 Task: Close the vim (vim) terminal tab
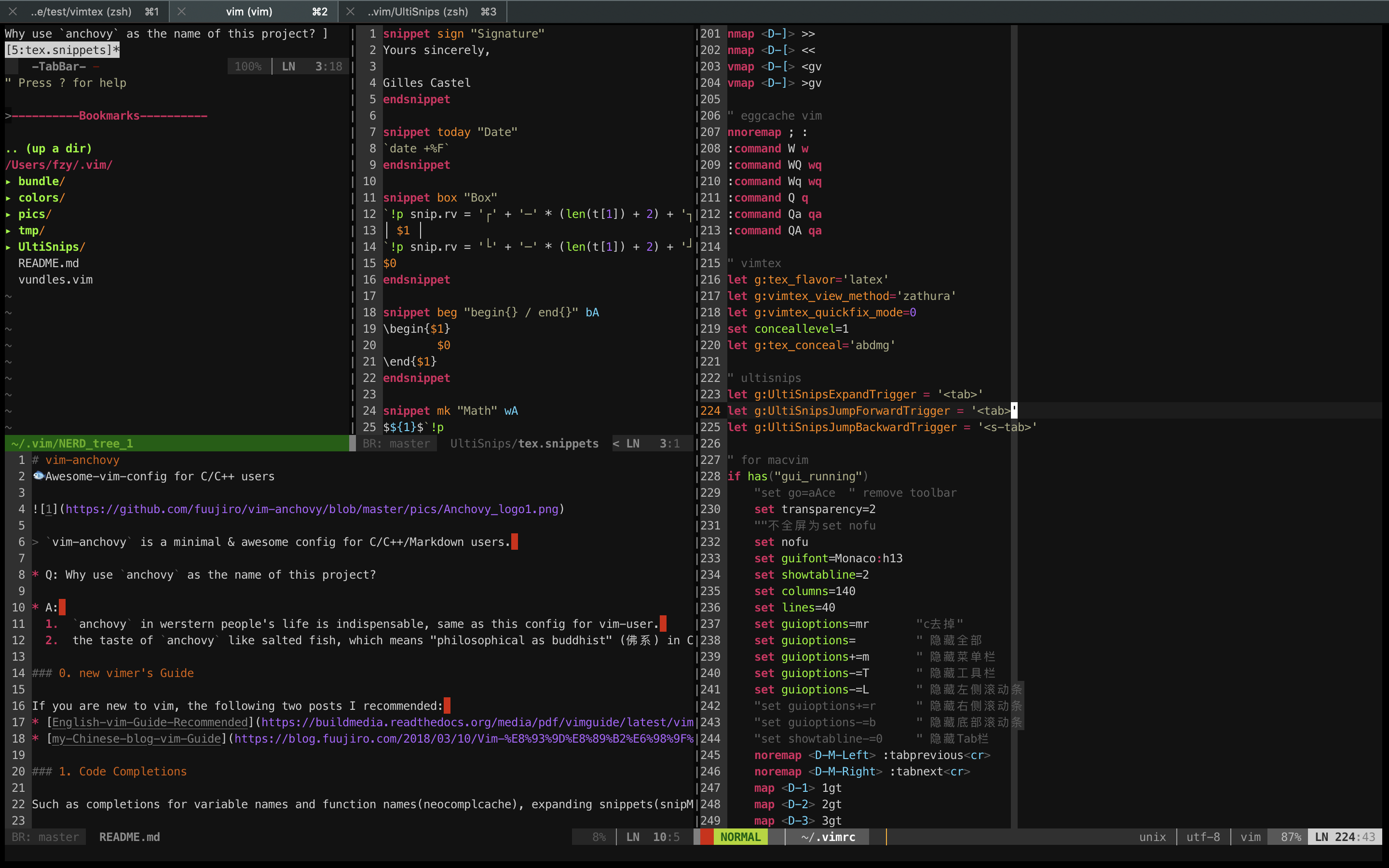181,12
